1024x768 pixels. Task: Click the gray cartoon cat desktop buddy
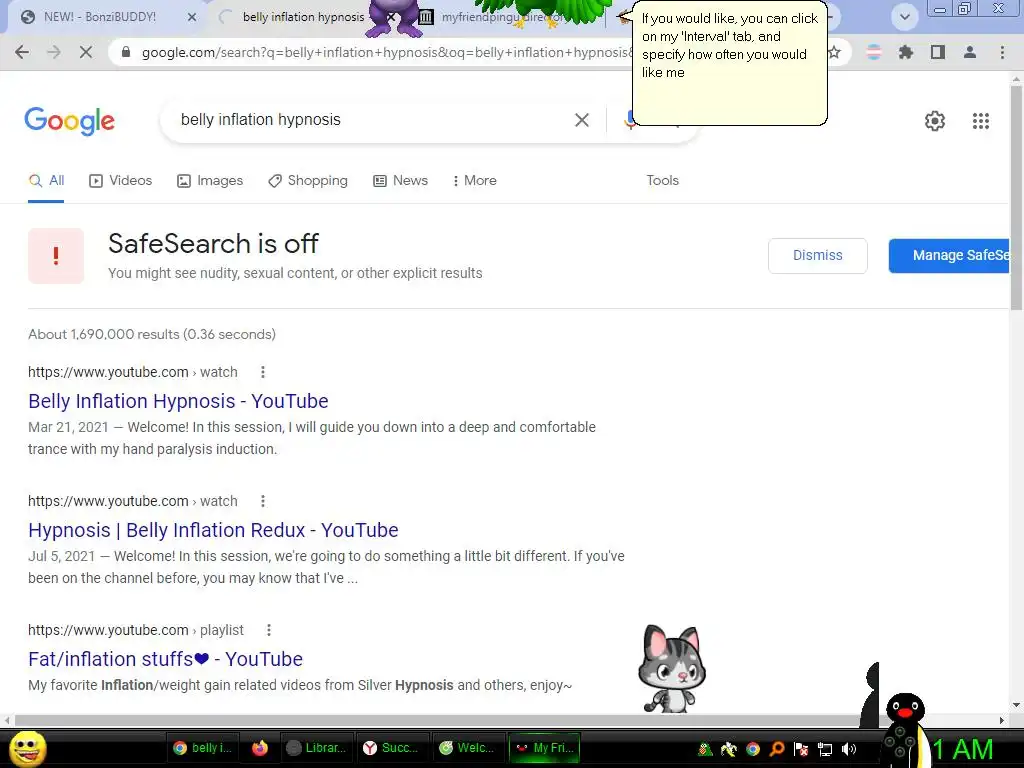(x=672, y=669)
